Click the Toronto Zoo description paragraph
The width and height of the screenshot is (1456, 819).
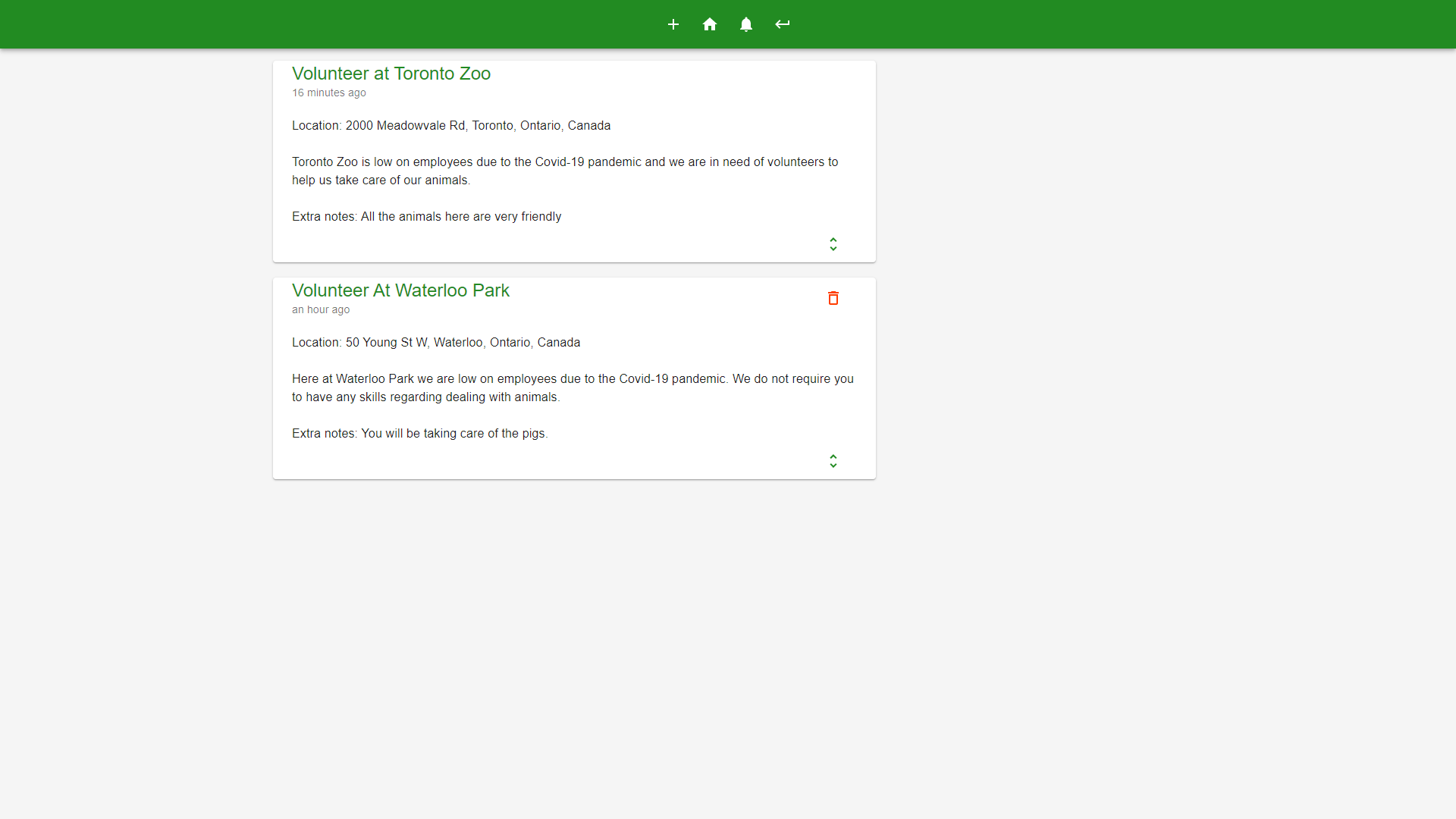click(x=564, y=171)
